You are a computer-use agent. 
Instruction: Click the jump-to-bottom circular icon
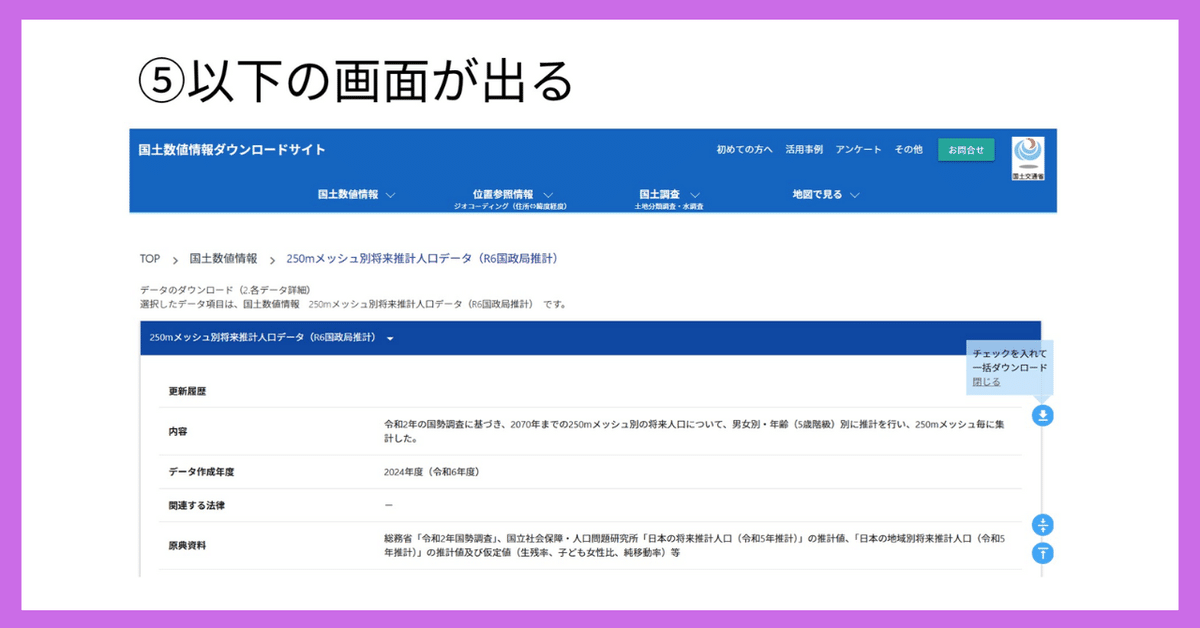[1042, 523]
